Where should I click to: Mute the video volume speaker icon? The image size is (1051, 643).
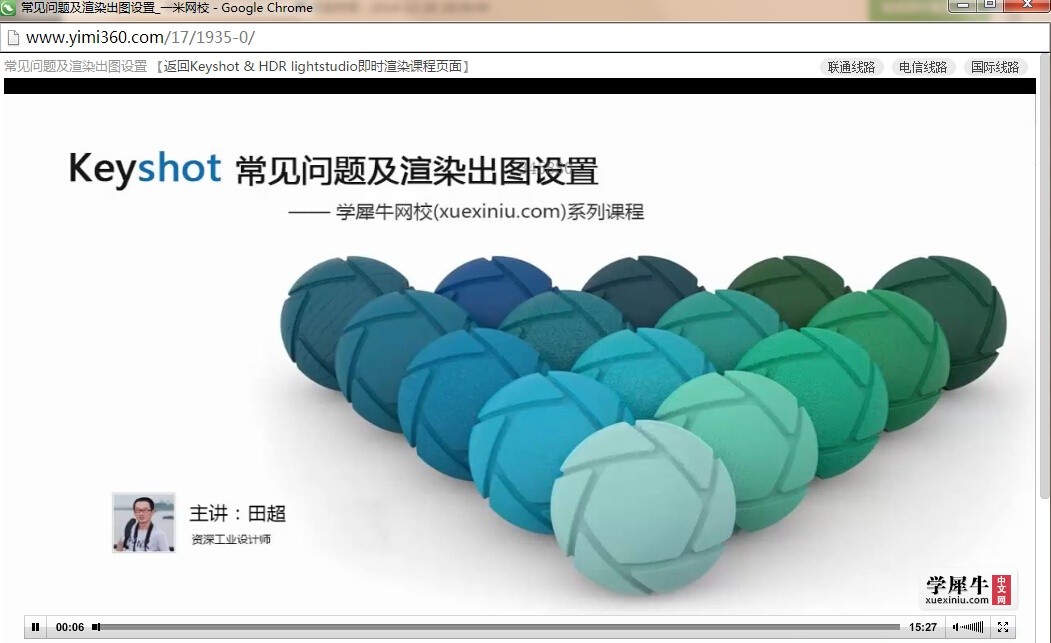[x=956, y=627]
